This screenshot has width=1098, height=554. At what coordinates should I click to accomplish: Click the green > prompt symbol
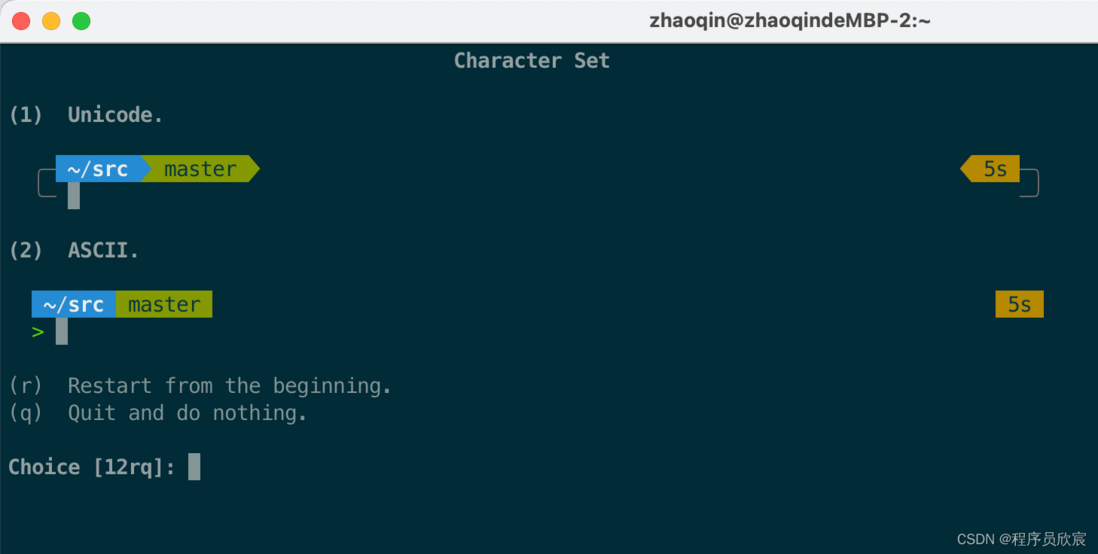38,332
